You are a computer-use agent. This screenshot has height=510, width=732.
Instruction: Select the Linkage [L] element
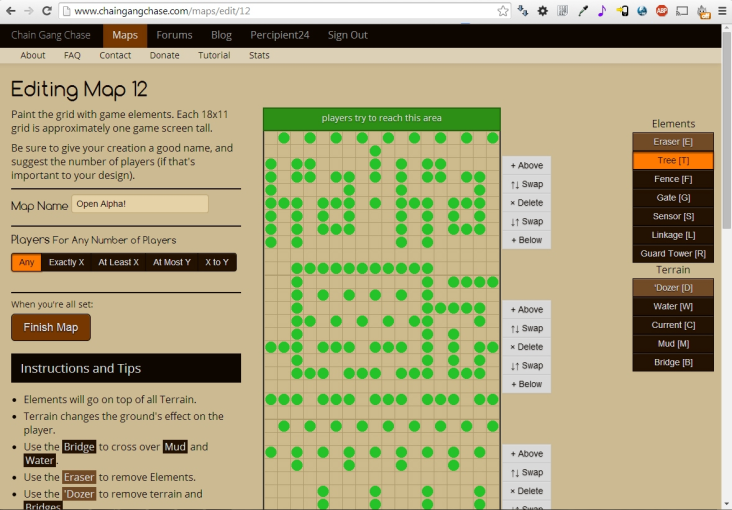[x=673, y=235]
